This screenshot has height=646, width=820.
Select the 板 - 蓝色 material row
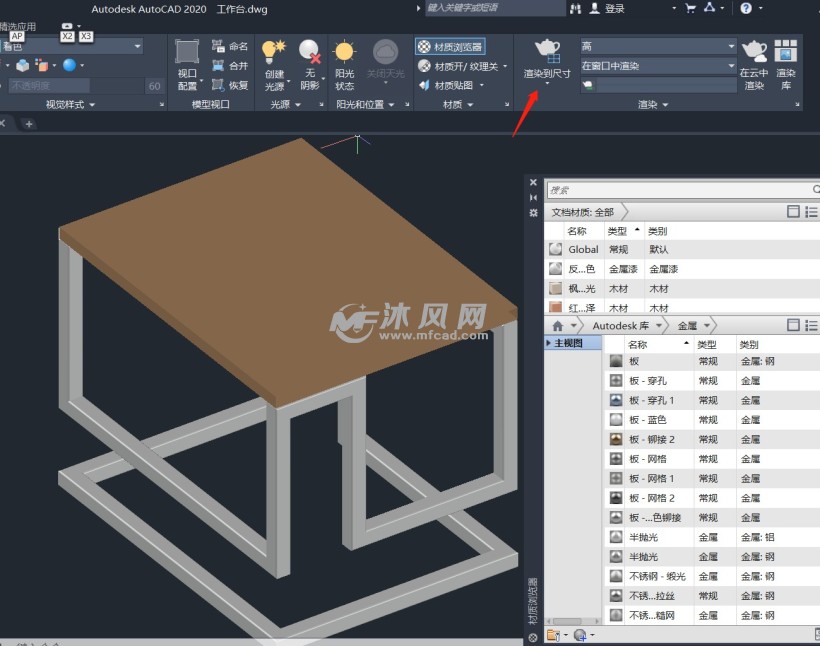(712, 420)
